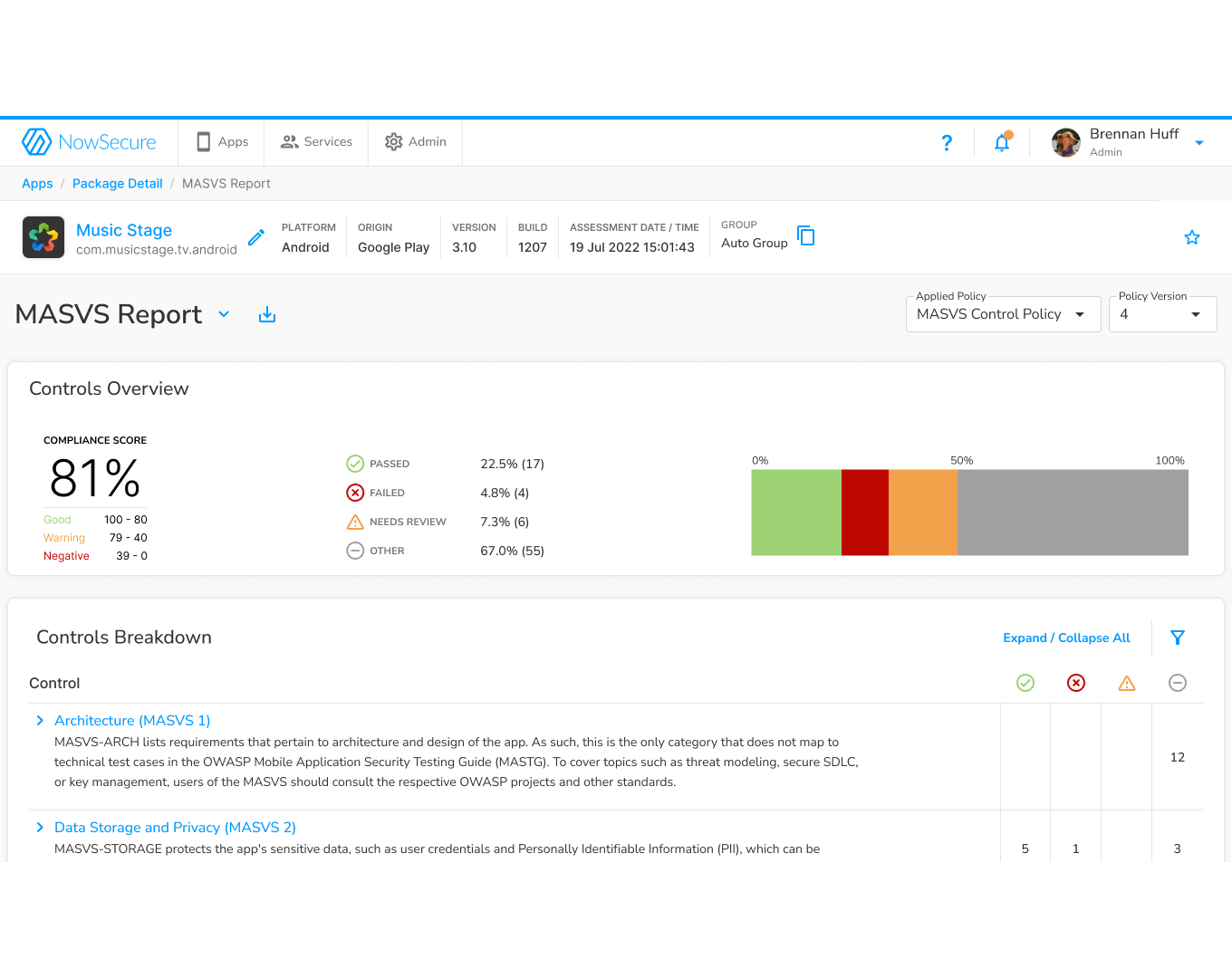Expand the MASVS Report type chevron

(x=224, y=314)
